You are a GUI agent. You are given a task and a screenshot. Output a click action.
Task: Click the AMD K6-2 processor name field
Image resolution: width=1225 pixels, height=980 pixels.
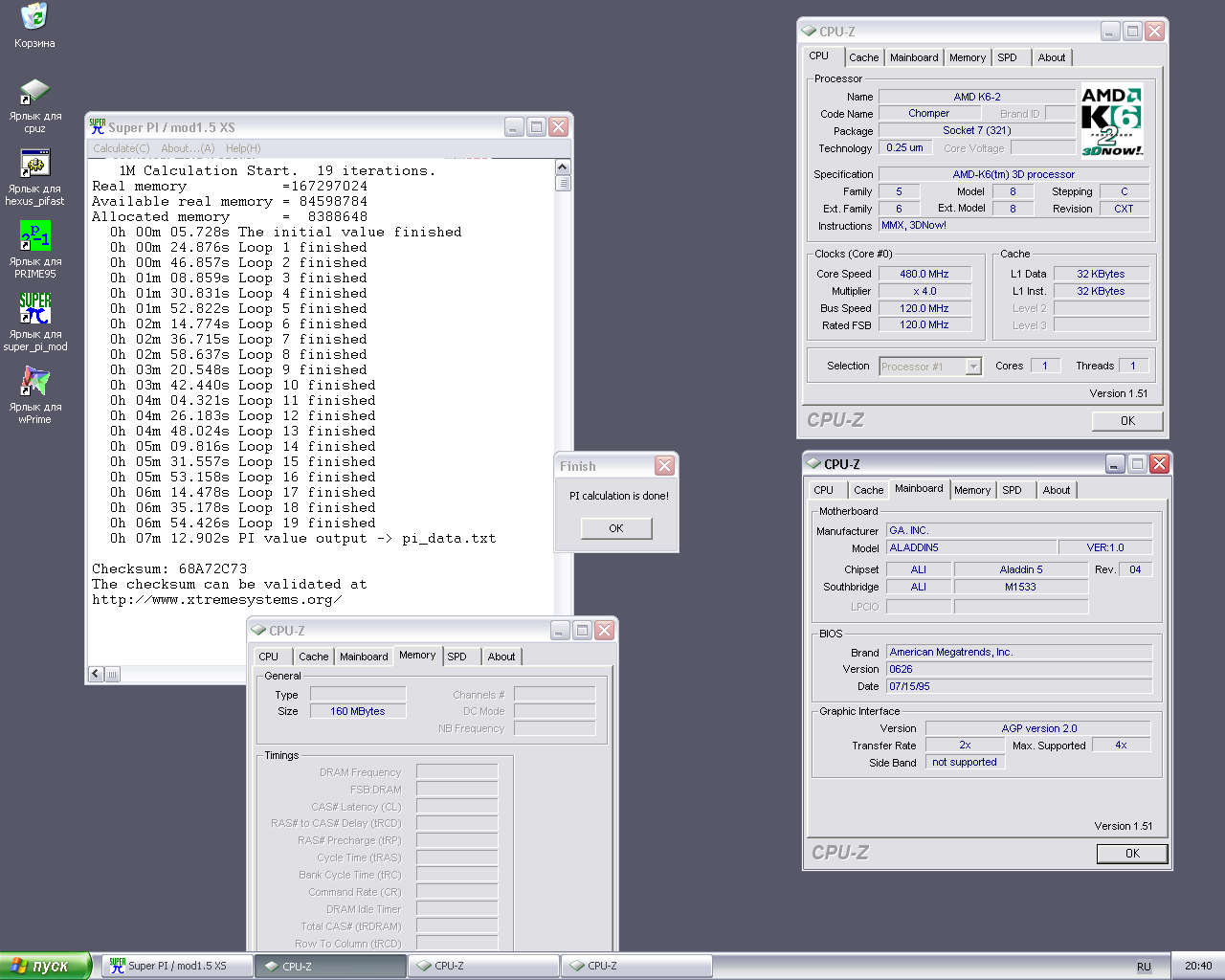pyautogui.click(x=977, y=97)
